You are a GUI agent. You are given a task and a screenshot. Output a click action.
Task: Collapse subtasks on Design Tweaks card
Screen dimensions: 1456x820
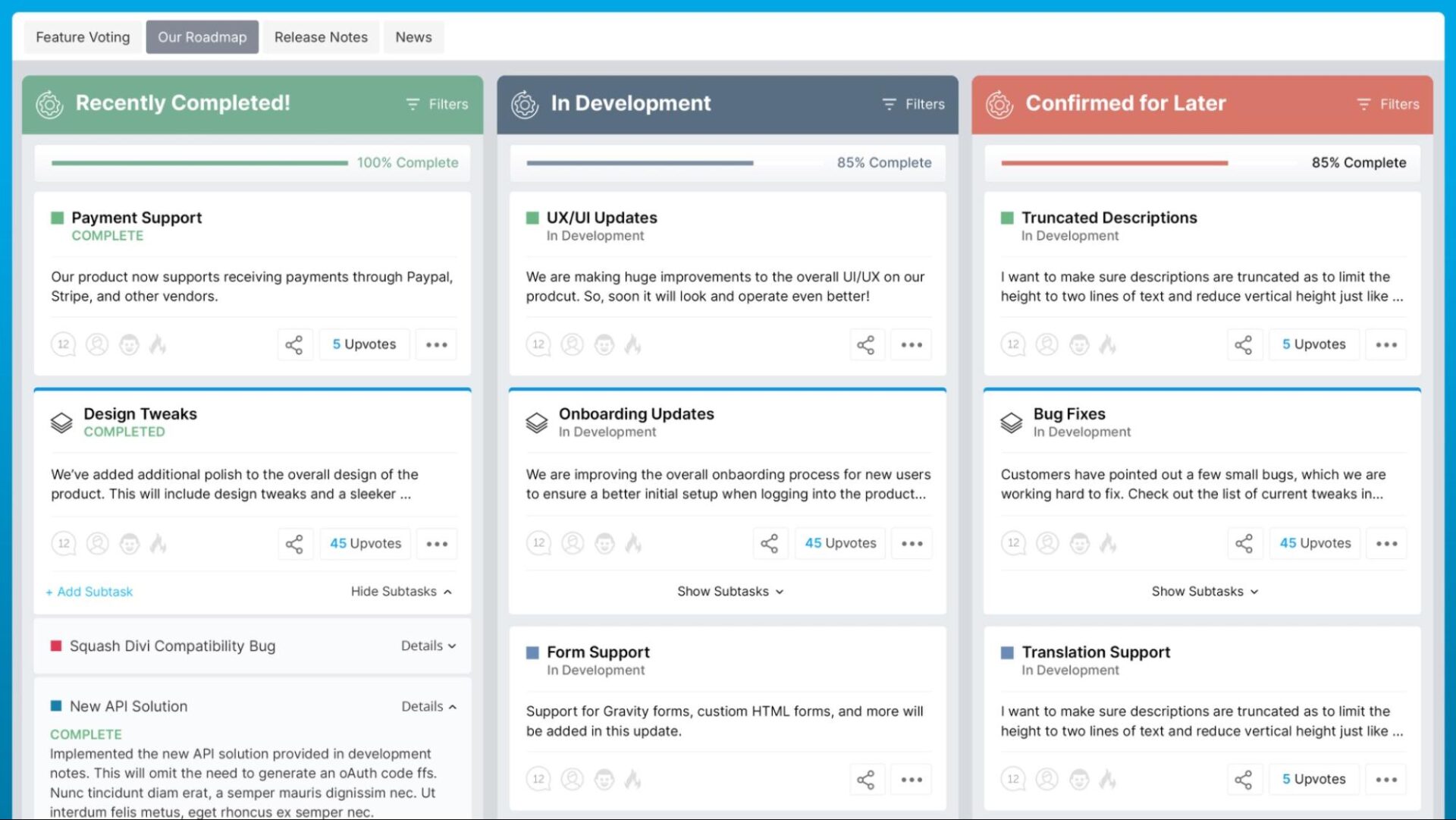click(400, 591)
